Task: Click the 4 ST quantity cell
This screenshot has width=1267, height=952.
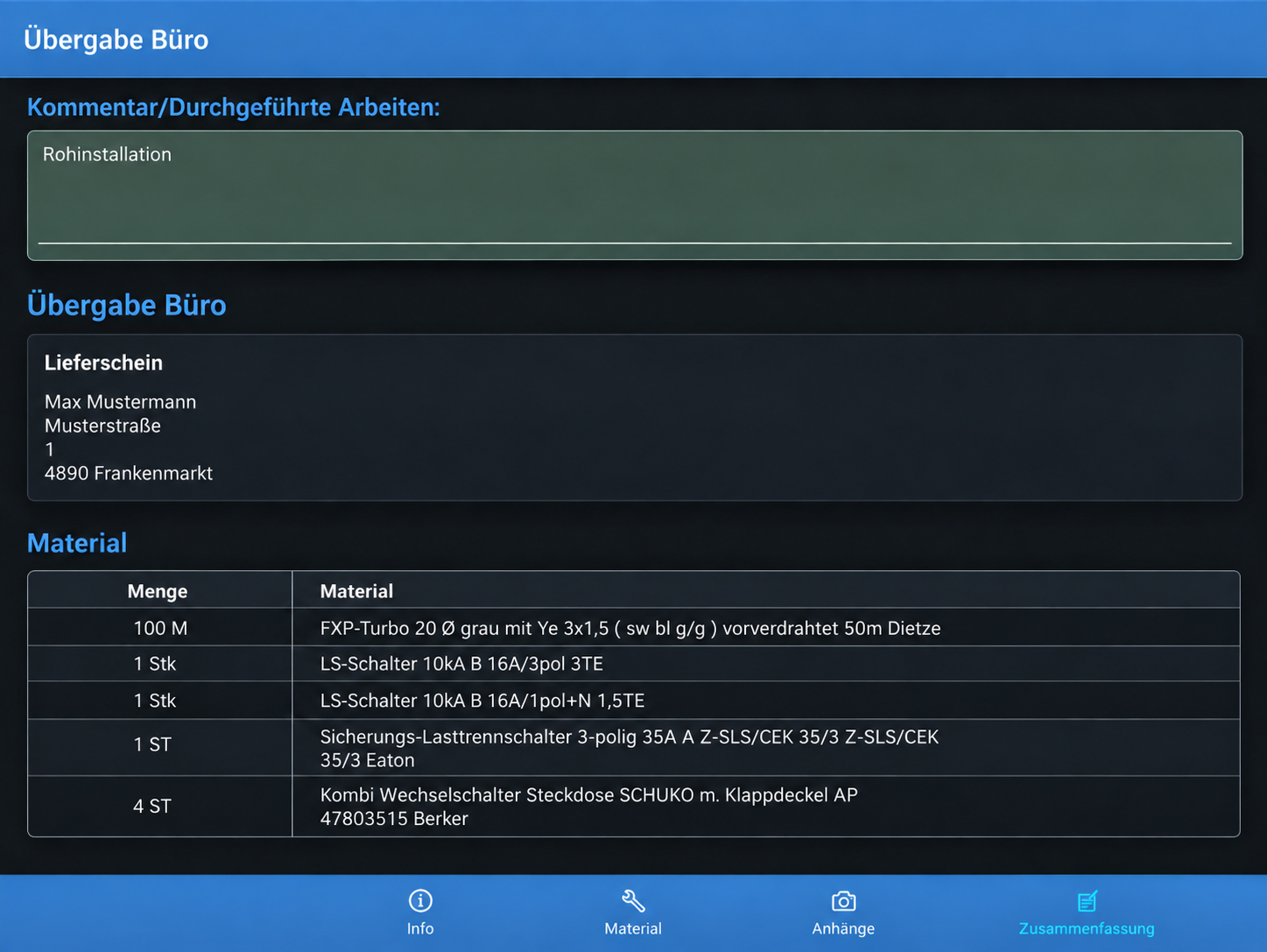Action: [152, 807]
